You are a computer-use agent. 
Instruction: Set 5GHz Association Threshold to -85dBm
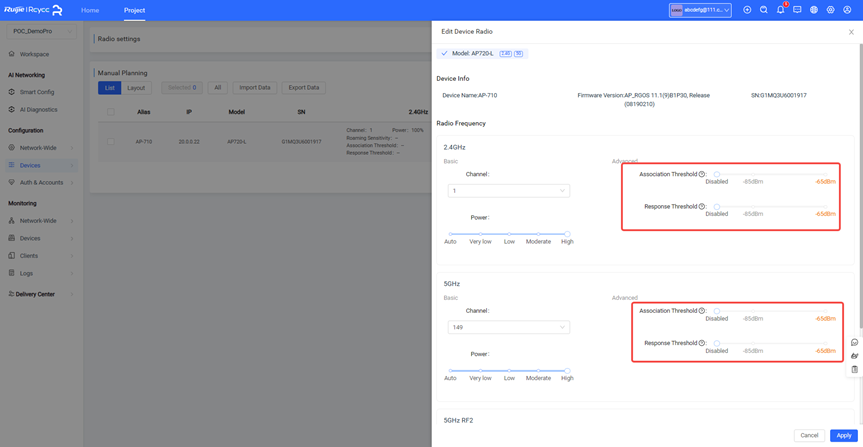pyautogui.click(x=753, y=310)
